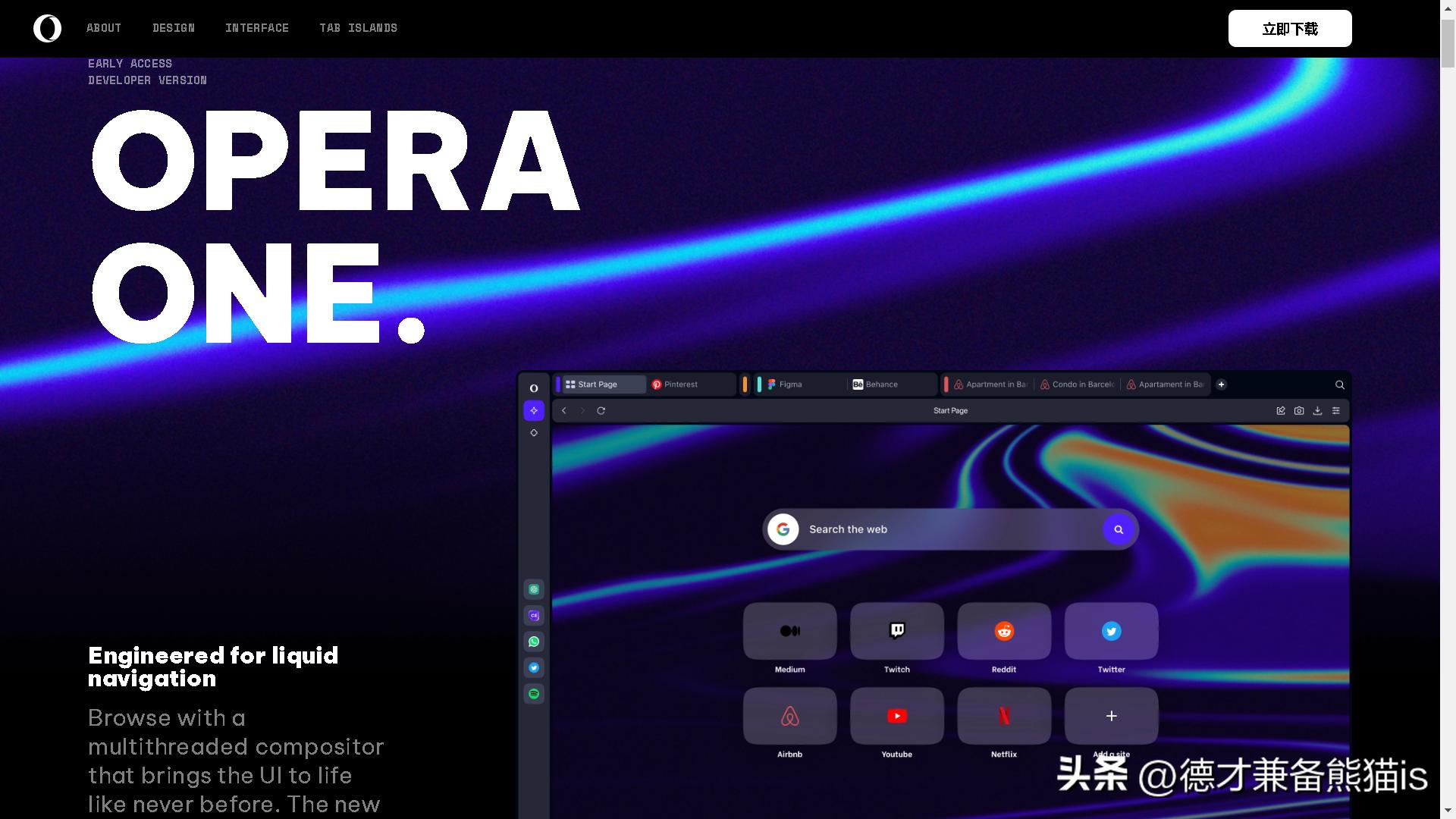This screenshot has width=1456, height=819.
Task: Select the Pinterest tab
Action: pyautogui.click(x=680, y=384)
